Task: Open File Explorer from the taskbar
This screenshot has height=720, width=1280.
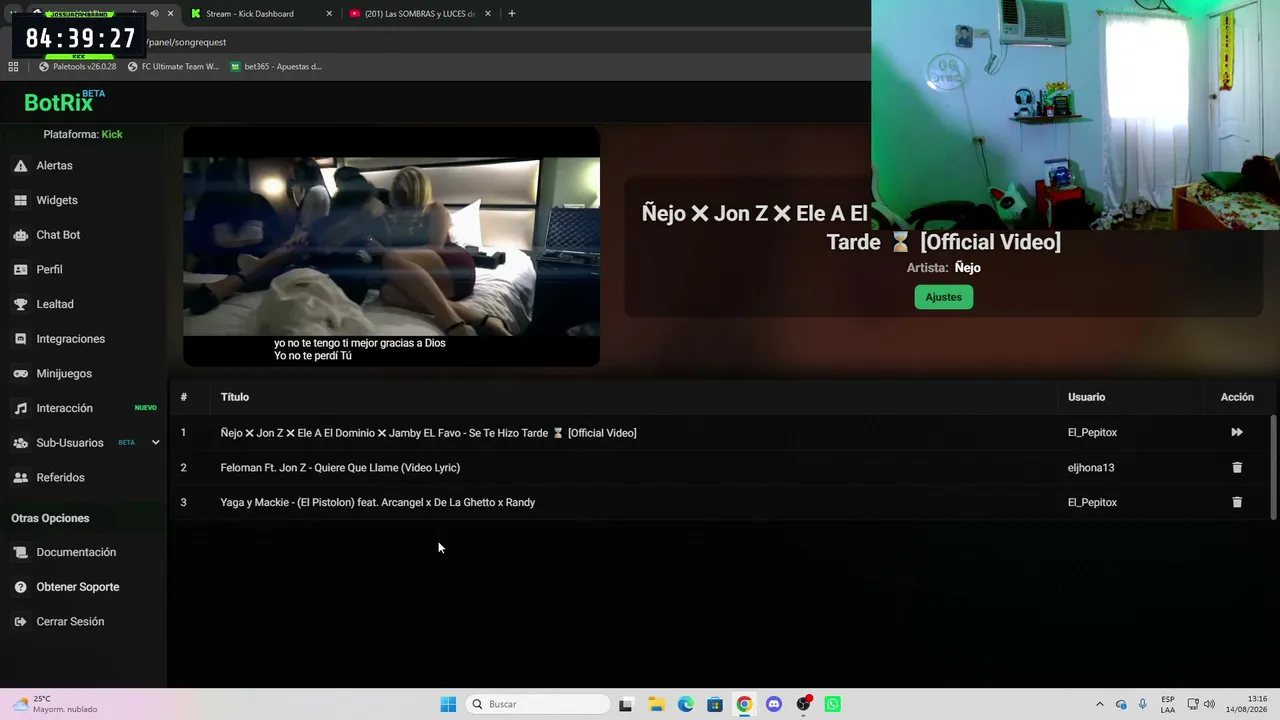Action: [656, 704]
